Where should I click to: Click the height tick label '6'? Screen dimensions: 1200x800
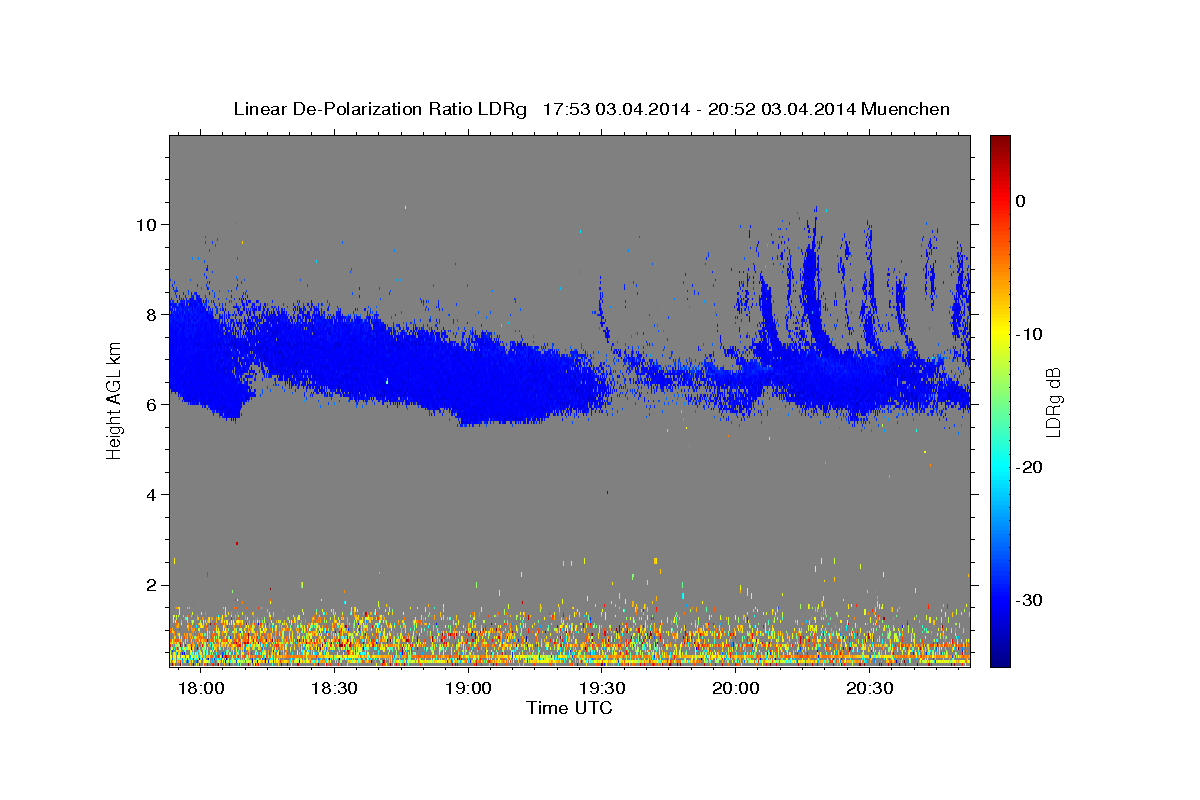(153, 405)
